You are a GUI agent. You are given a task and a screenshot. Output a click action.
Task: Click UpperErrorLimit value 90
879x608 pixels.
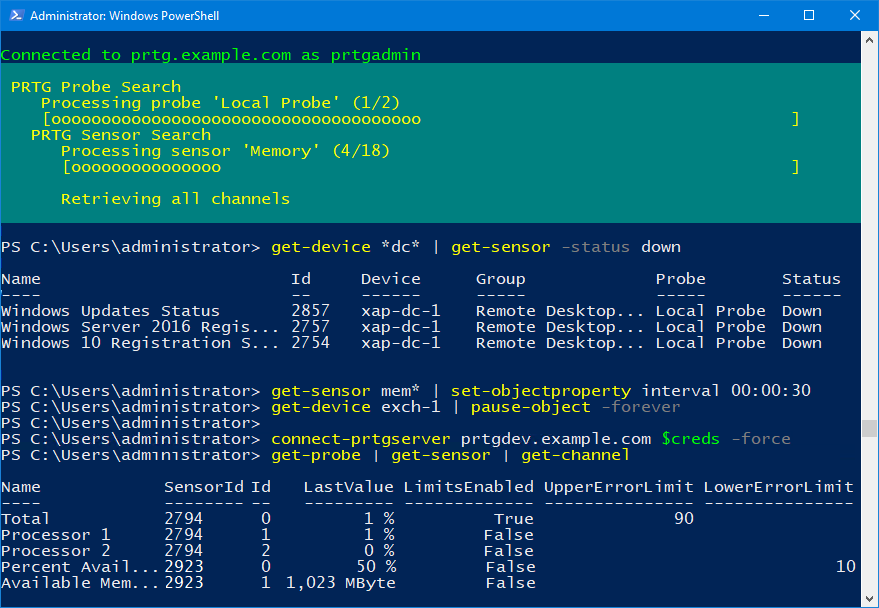point(683,519)
